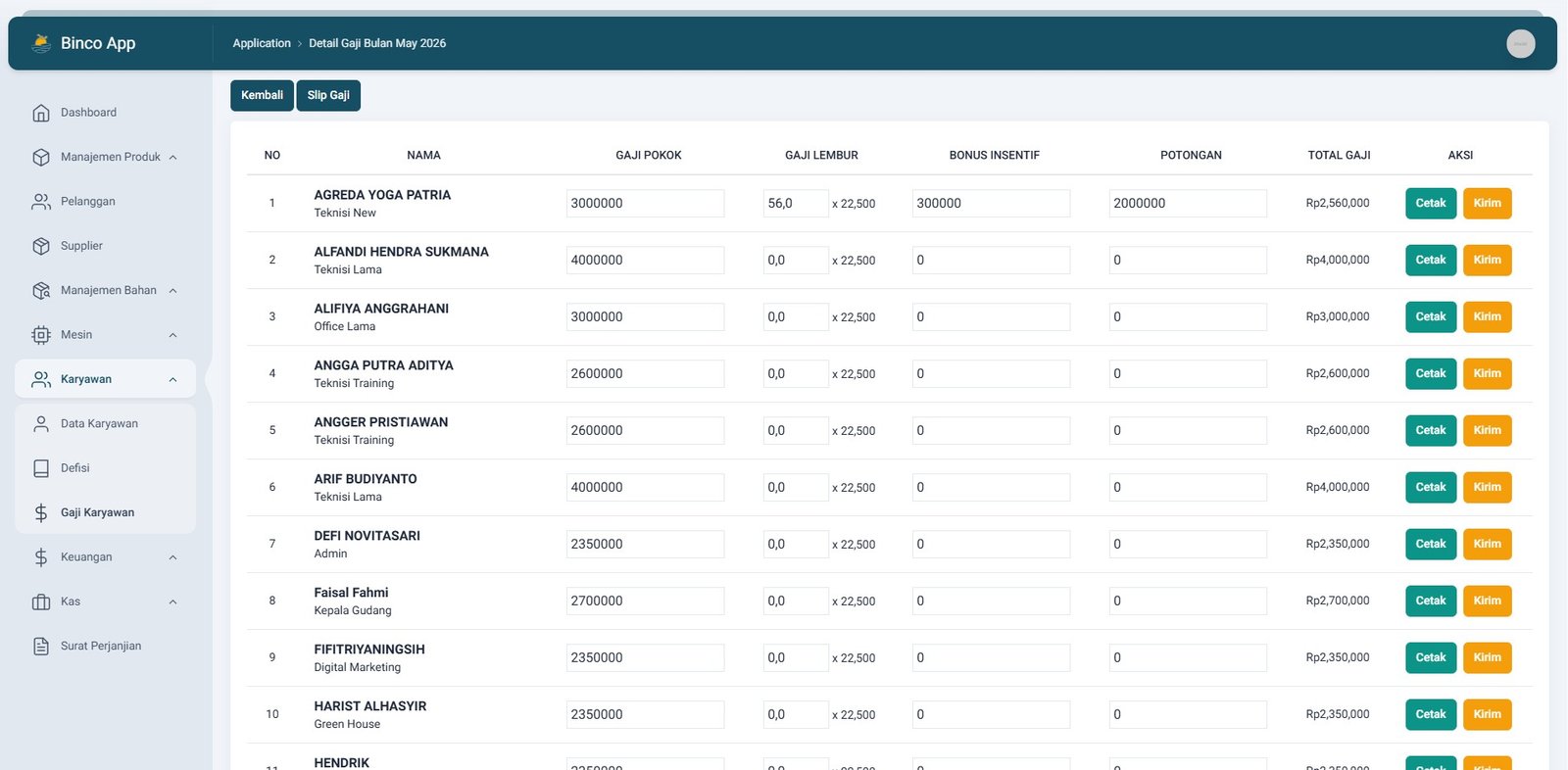This screenshot has height=770, width=1568.
Task: Open the Dashboard home icon
Action: point(41,113)
